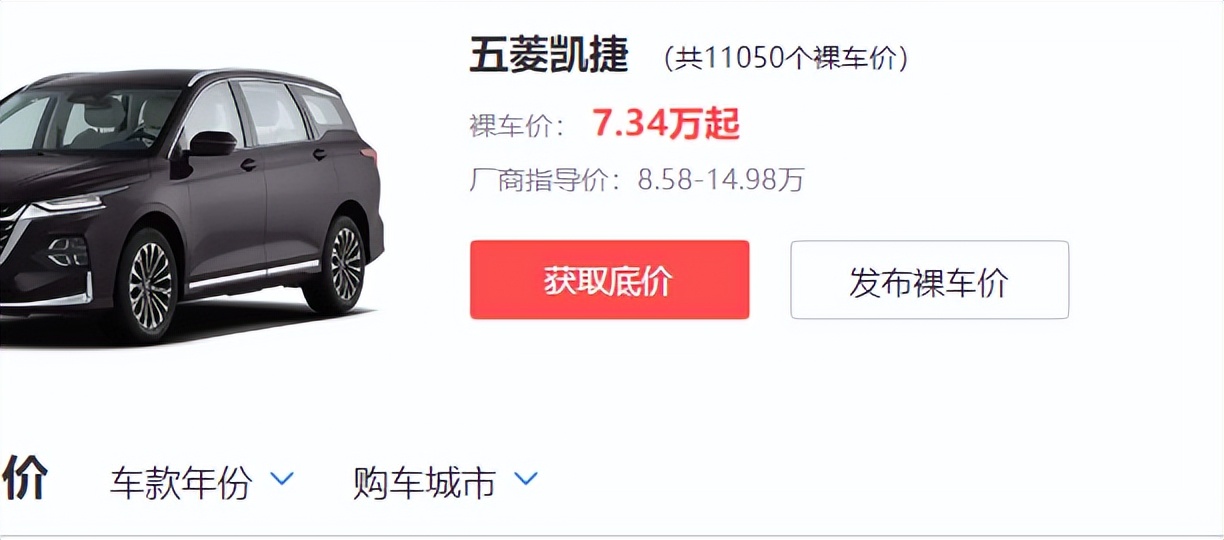Click the 8.58-14.98万 guide price range
This screenshot has height=540, width=1224.
(721, 180)
